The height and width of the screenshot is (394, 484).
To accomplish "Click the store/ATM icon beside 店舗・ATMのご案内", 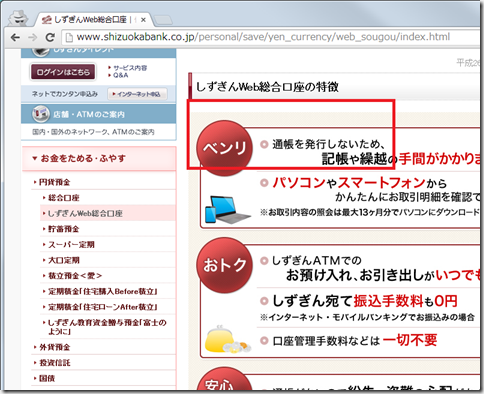I will [41, 114].
